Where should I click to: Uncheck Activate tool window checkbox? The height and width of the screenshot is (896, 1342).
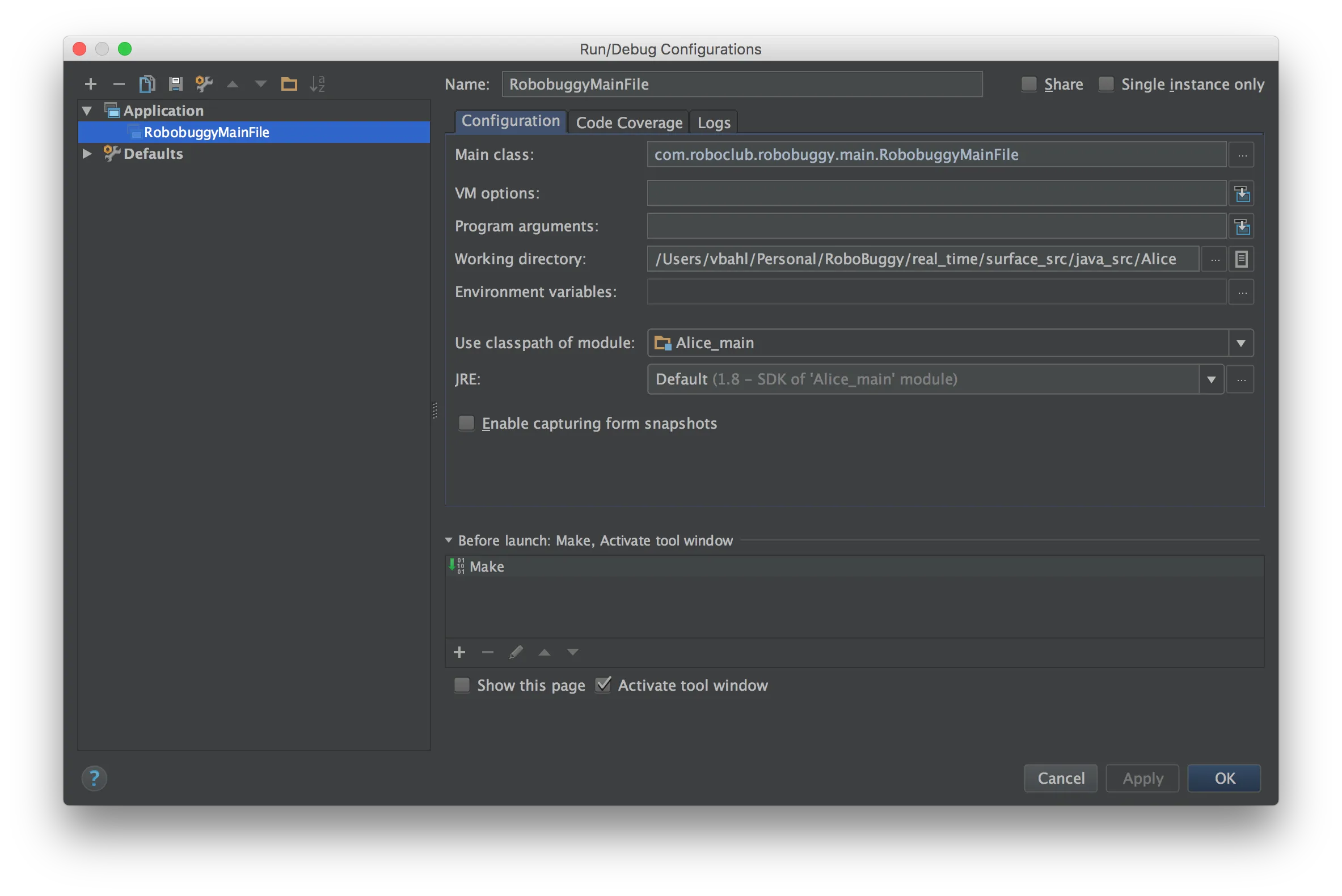(603, 684)
